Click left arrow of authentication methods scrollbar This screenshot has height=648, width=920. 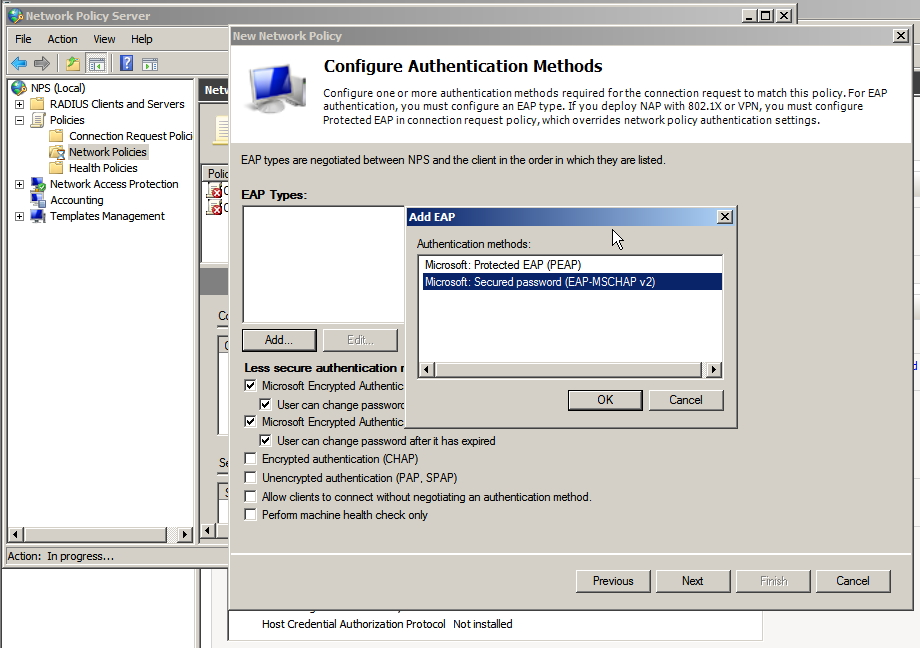tap(427, 369)
